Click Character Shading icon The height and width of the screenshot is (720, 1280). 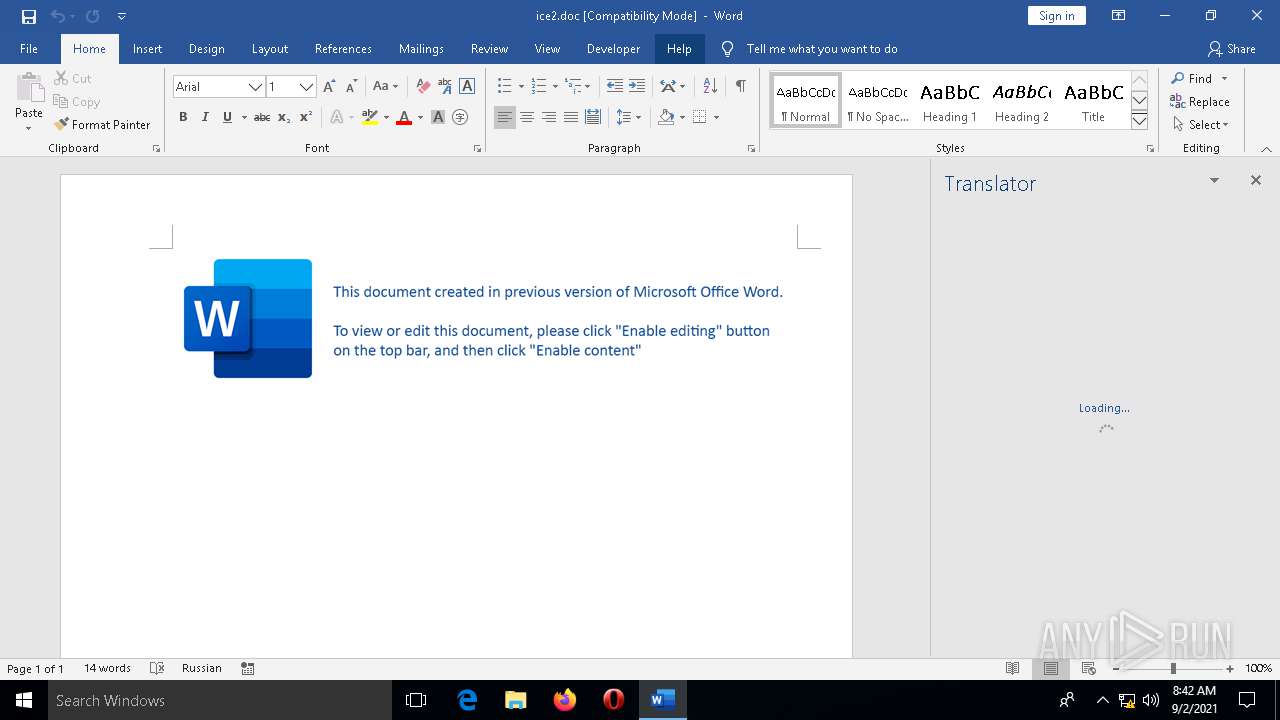click(438, 117)
